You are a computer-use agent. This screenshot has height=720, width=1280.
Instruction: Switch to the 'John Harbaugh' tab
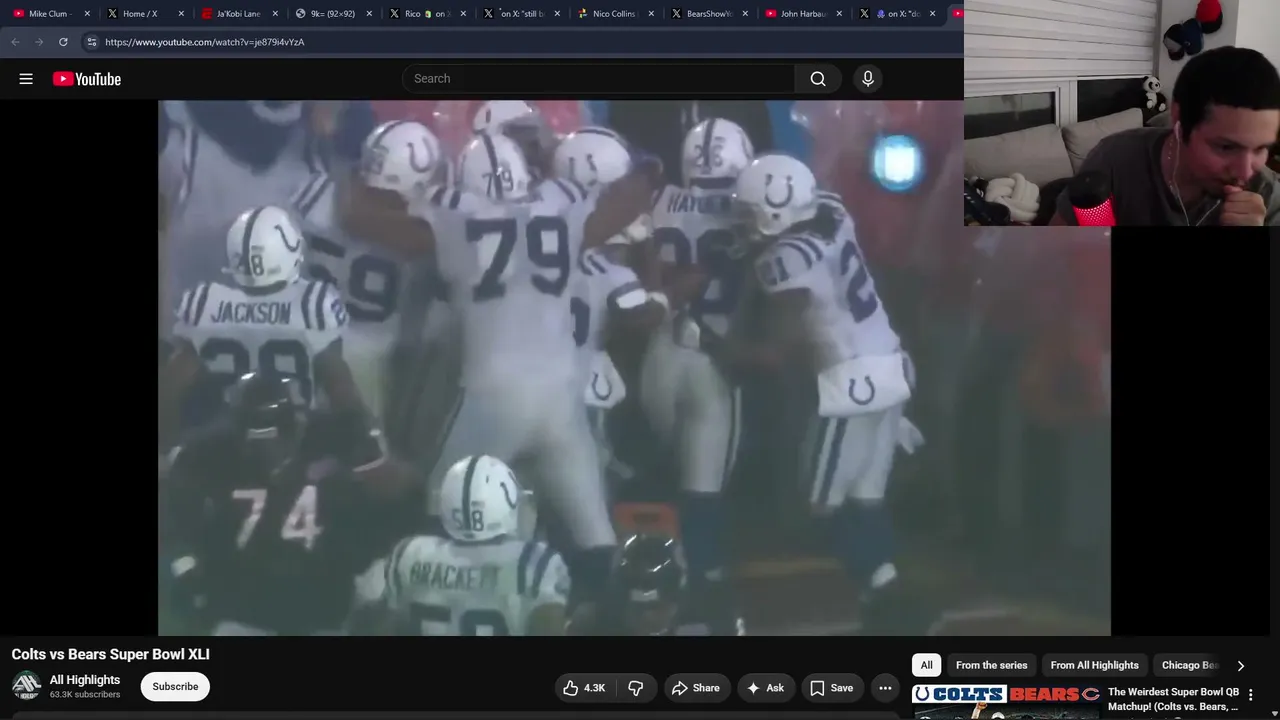coord(803,14)
